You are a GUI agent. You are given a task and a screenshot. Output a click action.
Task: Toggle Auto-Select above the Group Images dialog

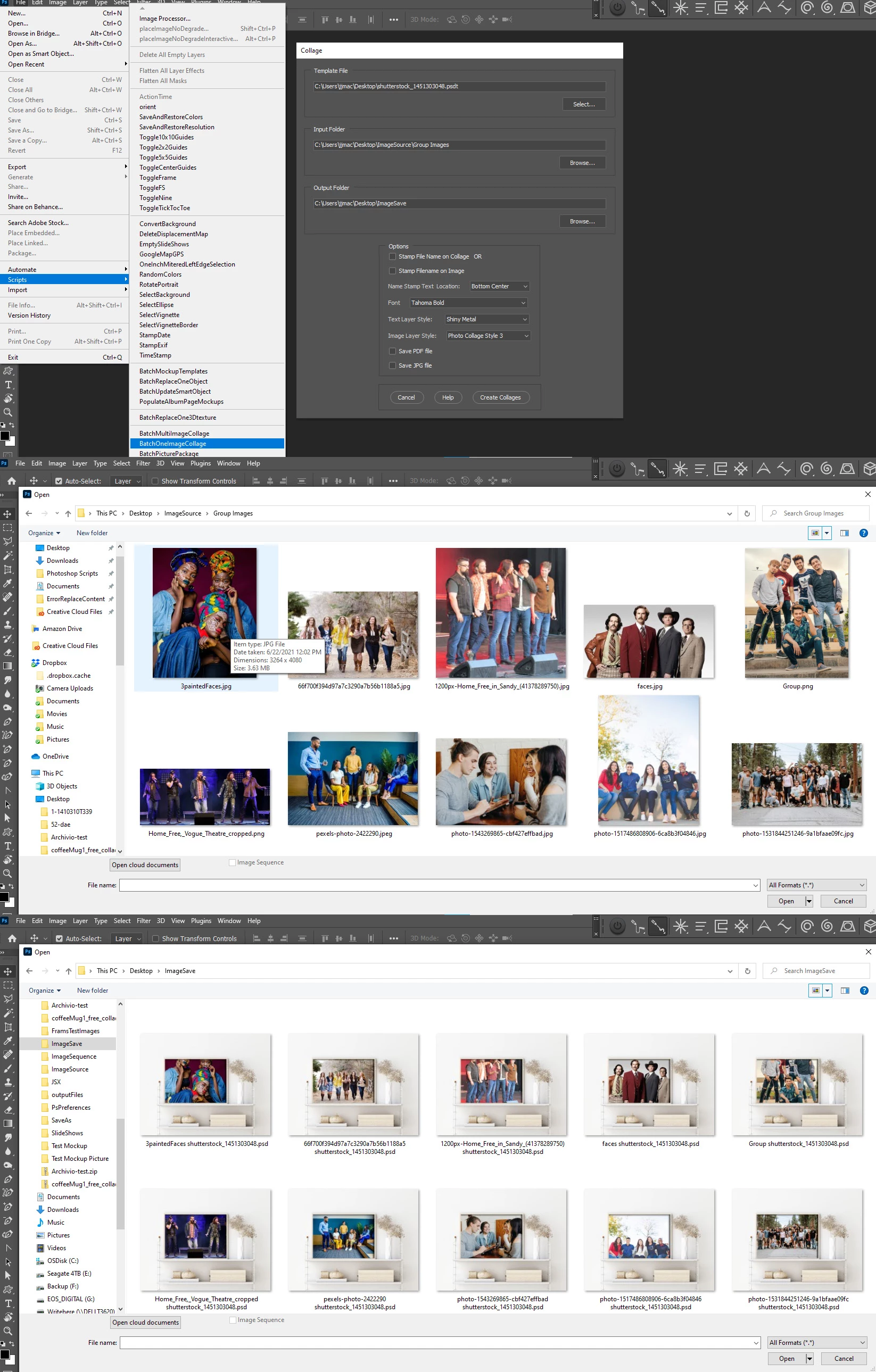pyautogui.click(x=58, y=481)
